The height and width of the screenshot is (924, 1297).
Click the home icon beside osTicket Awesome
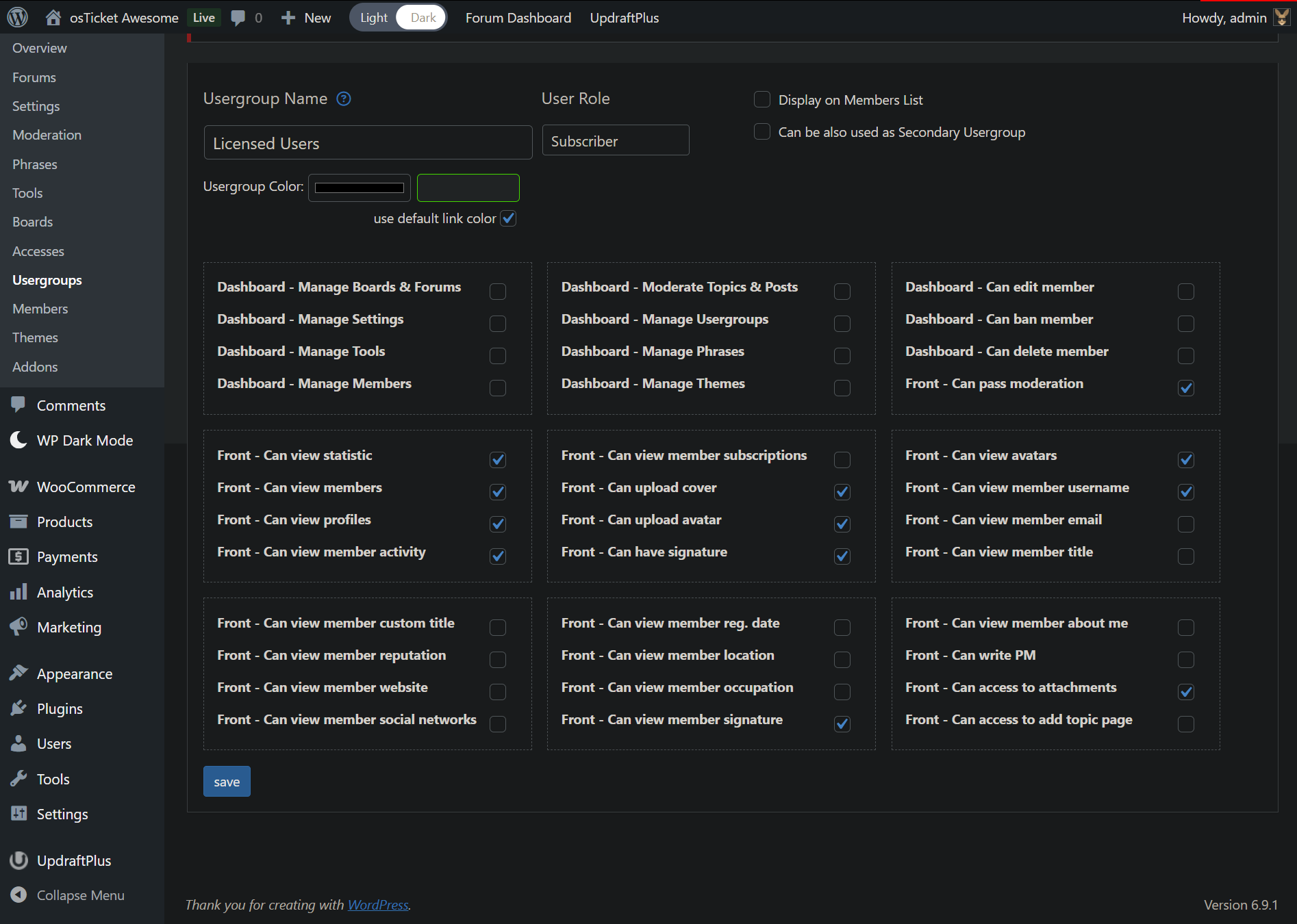(53, 18)
